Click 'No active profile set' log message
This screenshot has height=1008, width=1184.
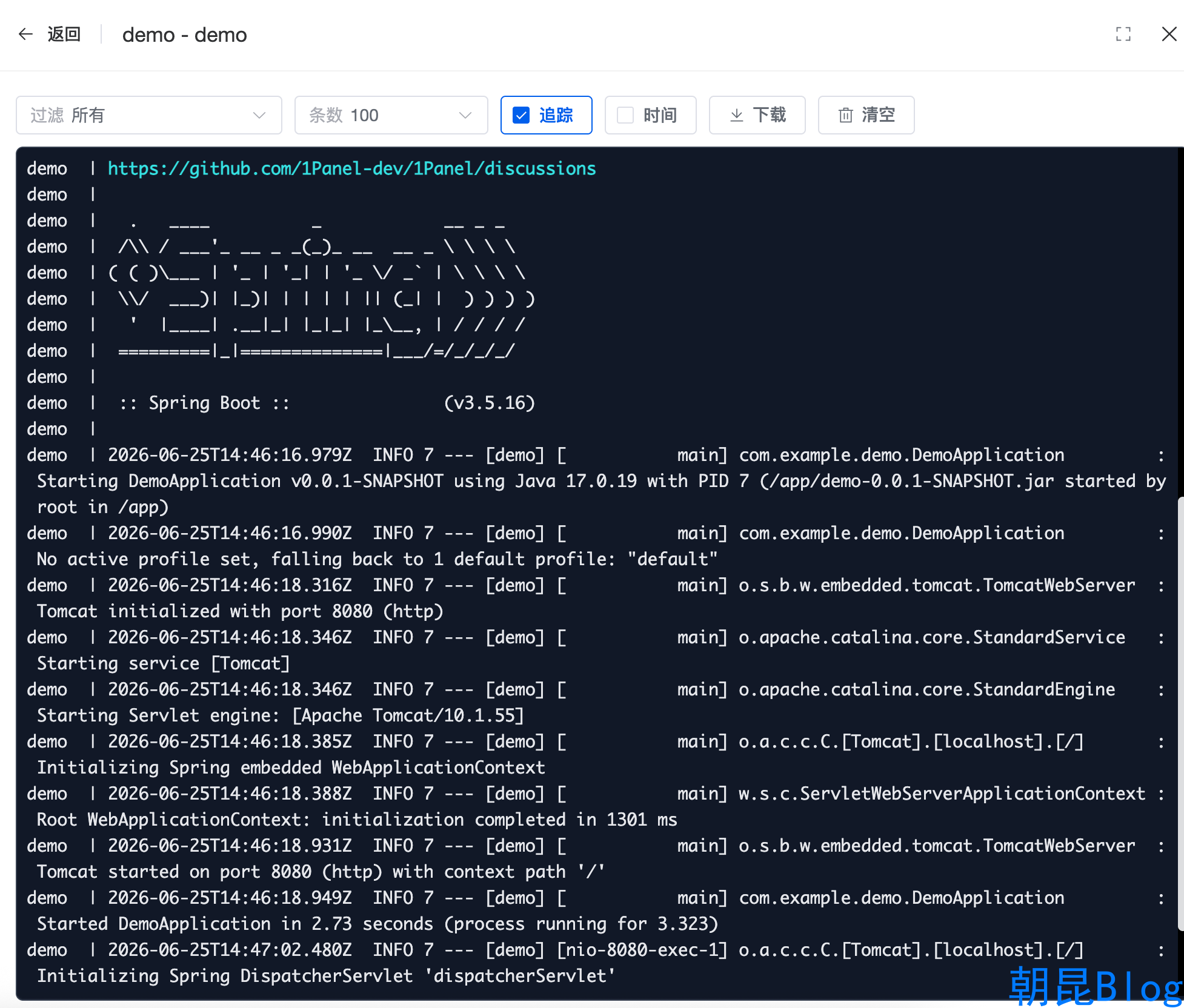377,559
